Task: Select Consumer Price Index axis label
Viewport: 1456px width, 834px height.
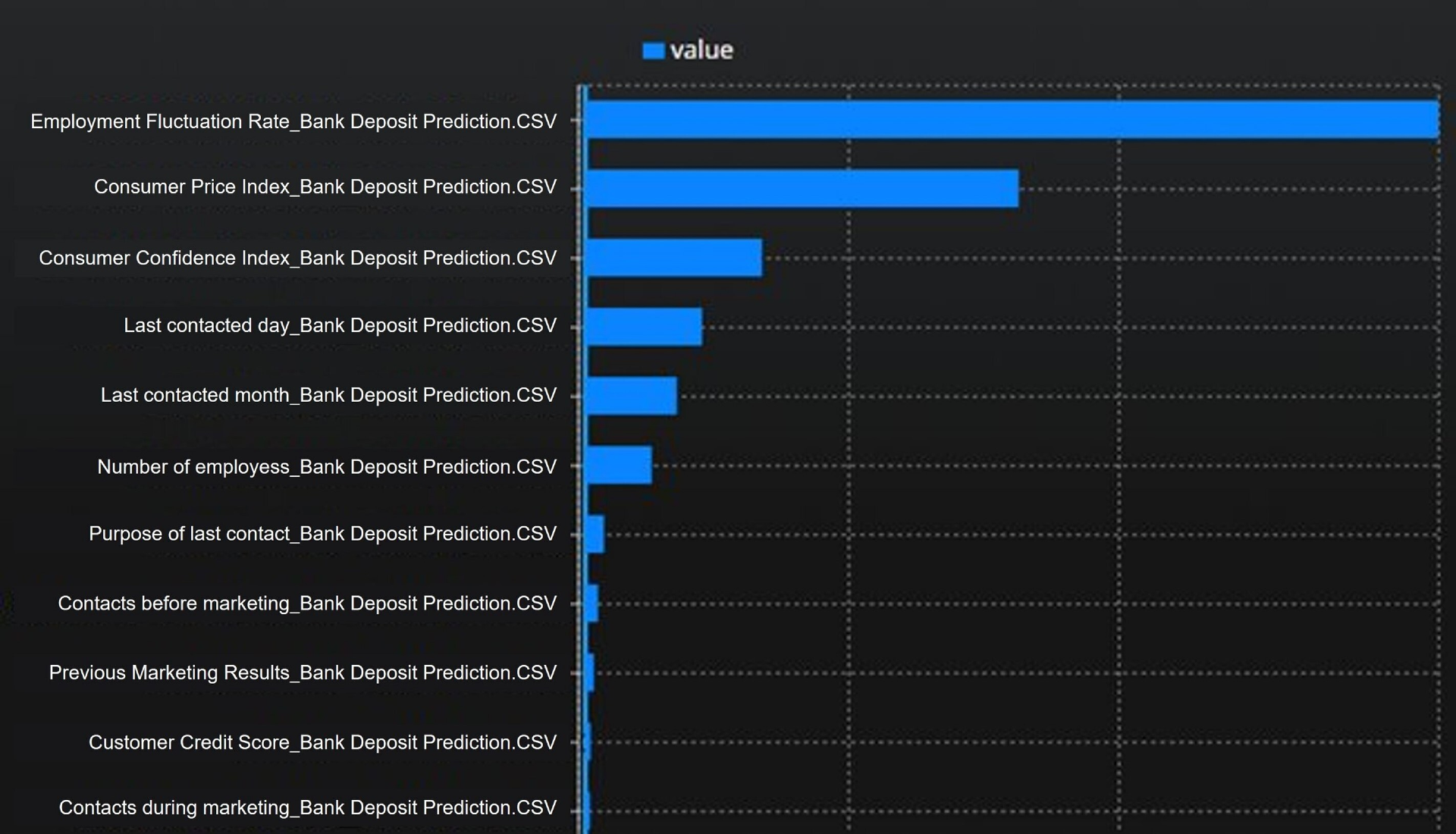Action: click(x=325, y=187)
